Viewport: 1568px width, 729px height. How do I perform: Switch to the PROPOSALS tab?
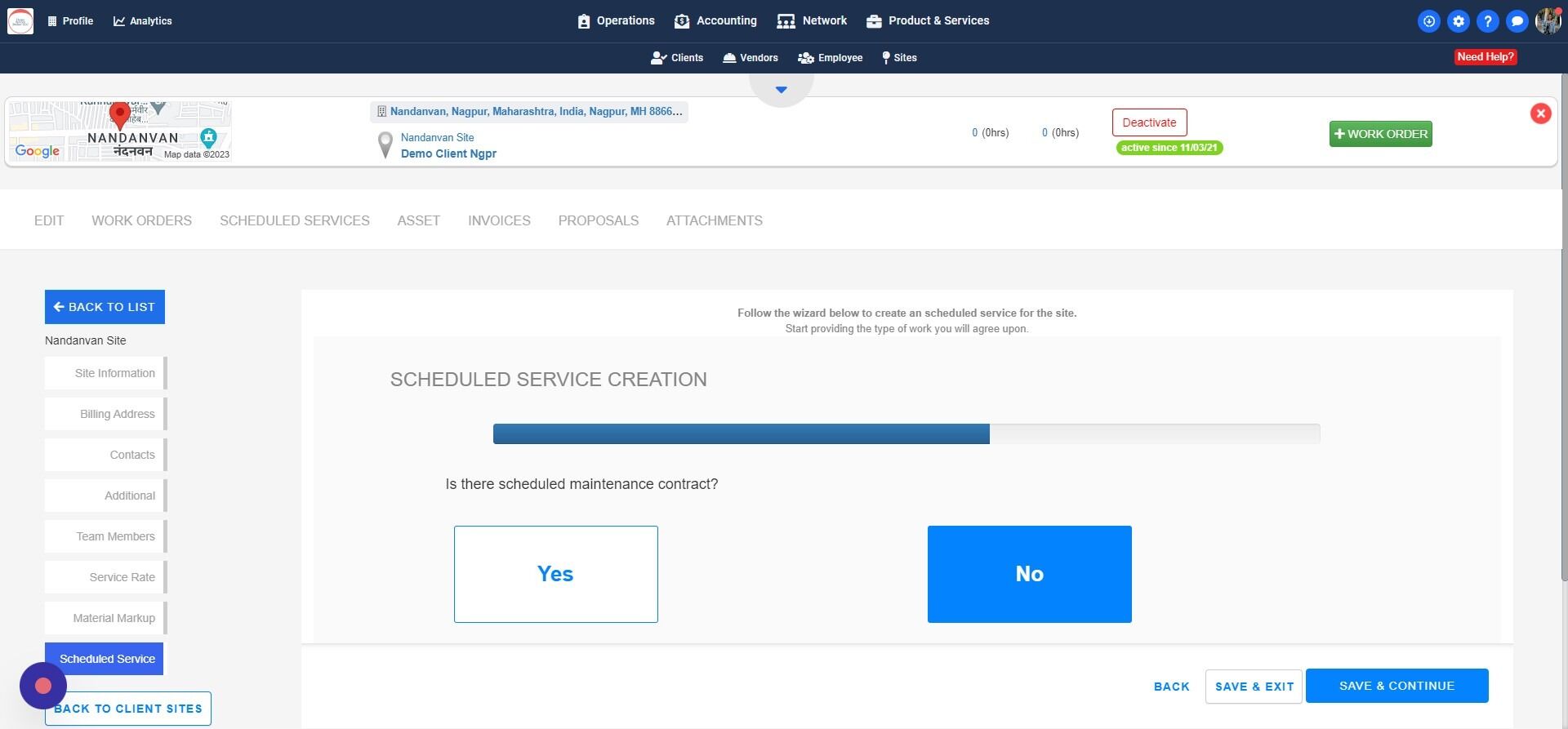pyautogui.click(x=599, y=220)
